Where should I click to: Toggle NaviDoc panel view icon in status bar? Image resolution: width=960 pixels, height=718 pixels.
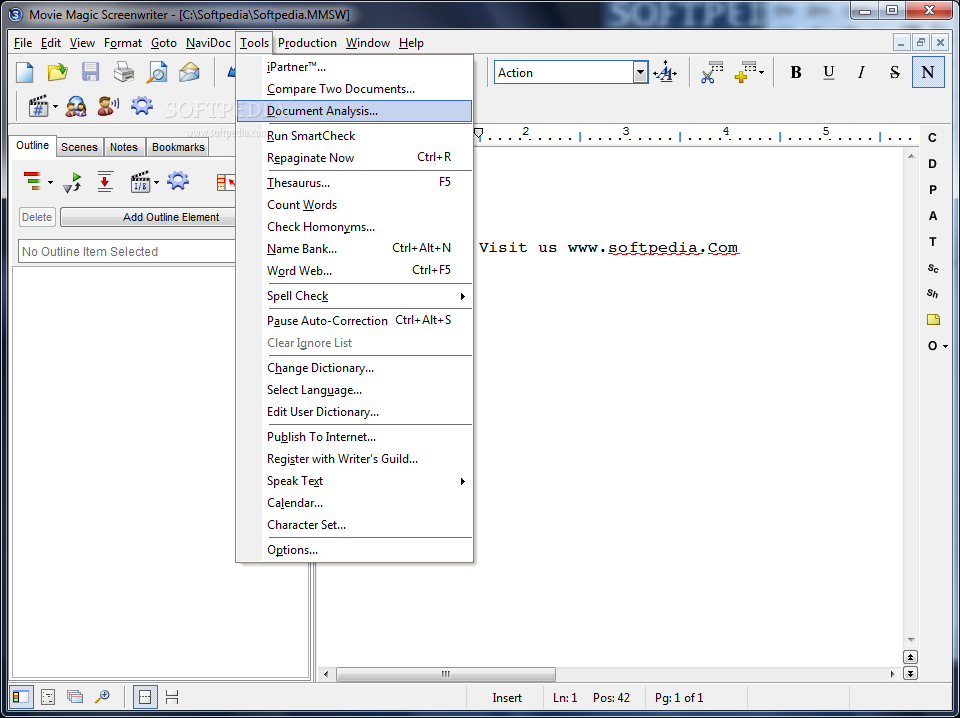click(x=21, y=697)
